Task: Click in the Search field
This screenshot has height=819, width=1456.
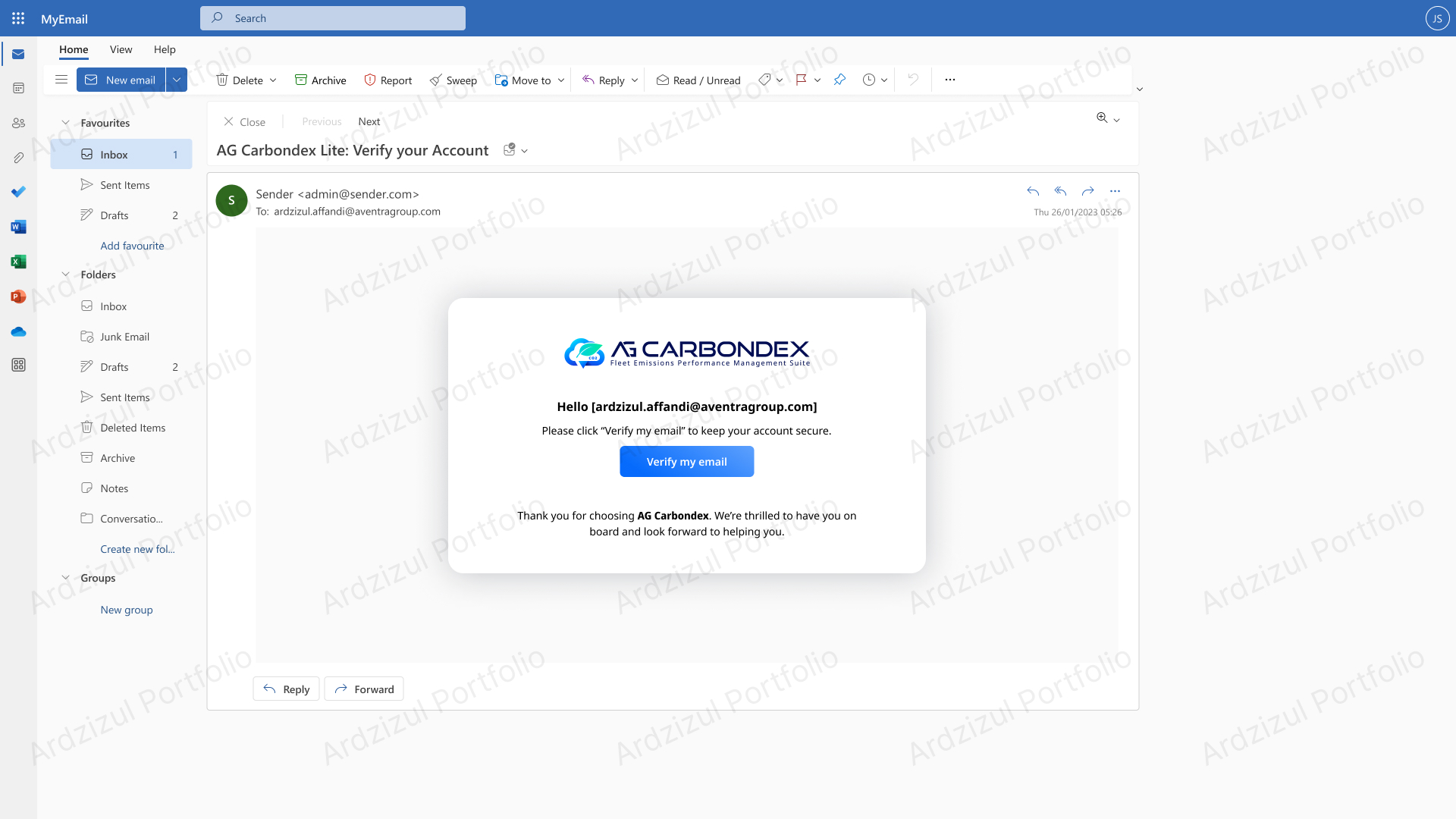Action: pos(333,18)
